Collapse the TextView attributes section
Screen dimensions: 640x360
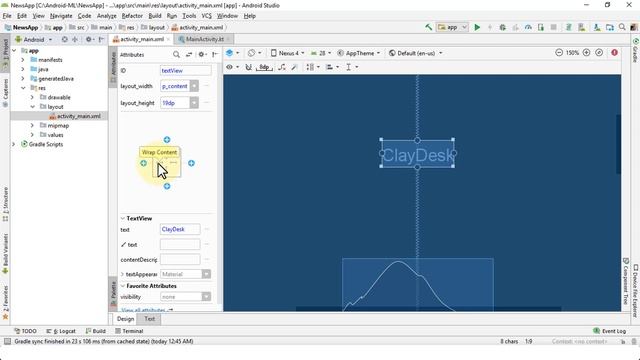pyautogui.click(x=122, y=218)
